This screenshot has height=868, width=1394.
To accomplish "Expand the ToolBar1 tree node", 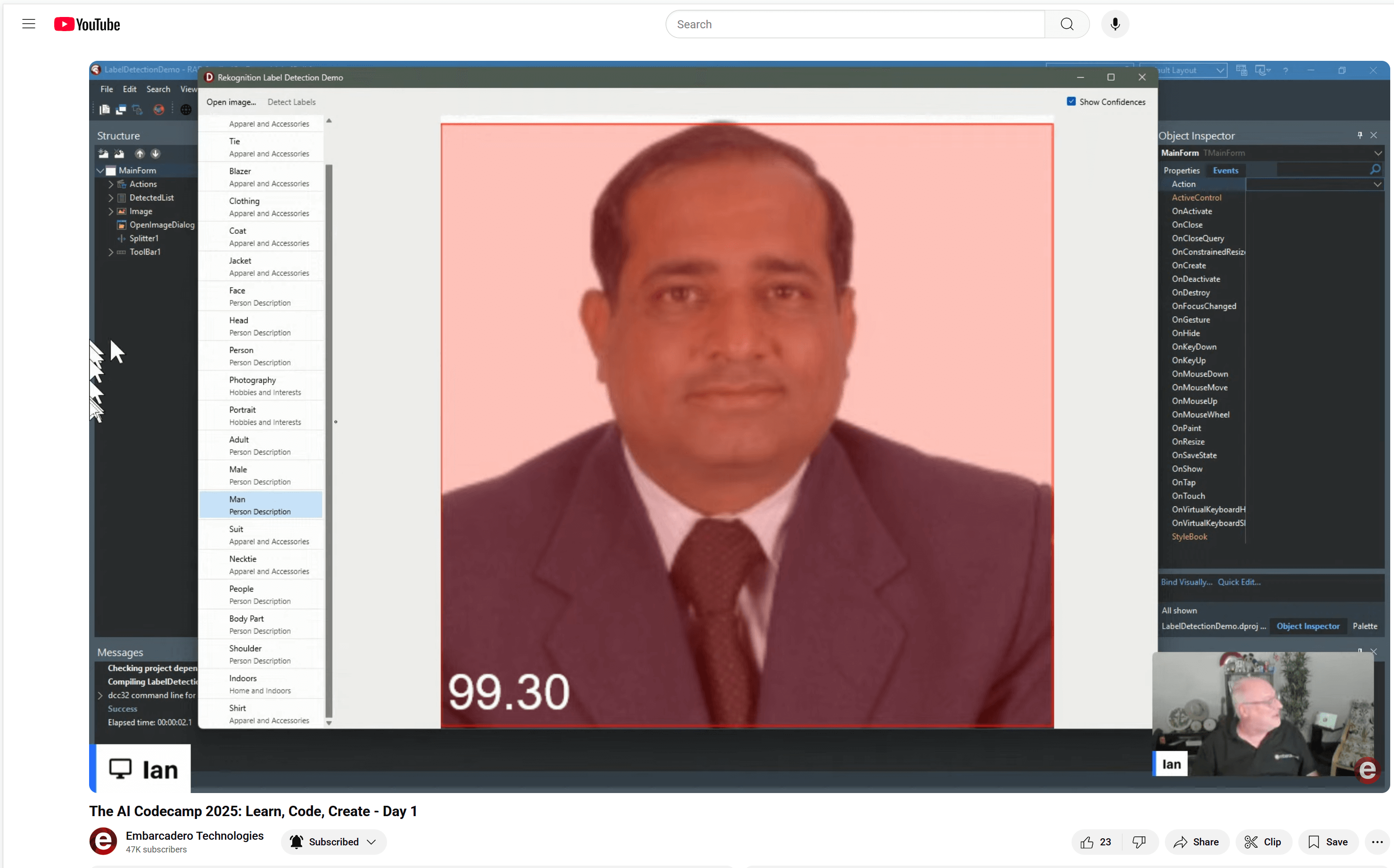I will [x=111, y=252].
